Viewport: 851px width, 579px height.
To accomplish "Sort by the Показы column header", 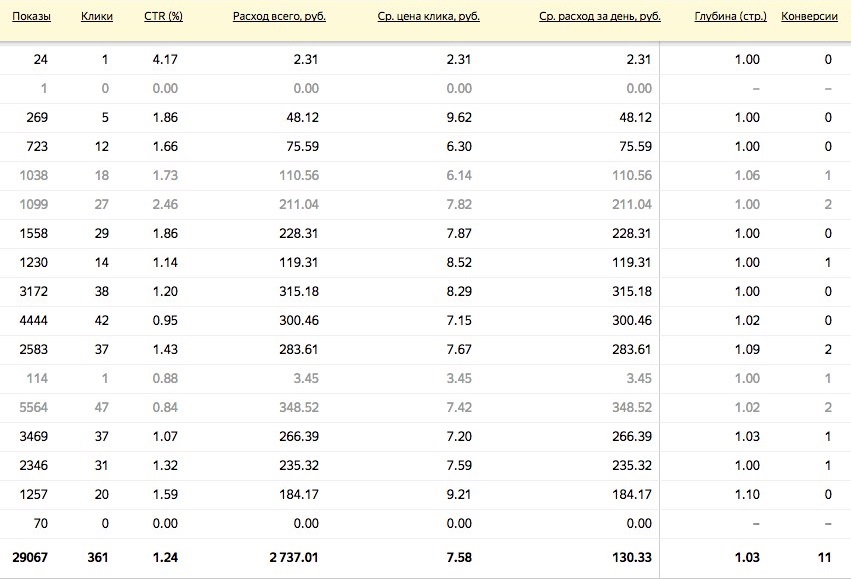I will (x=31, y=17).
